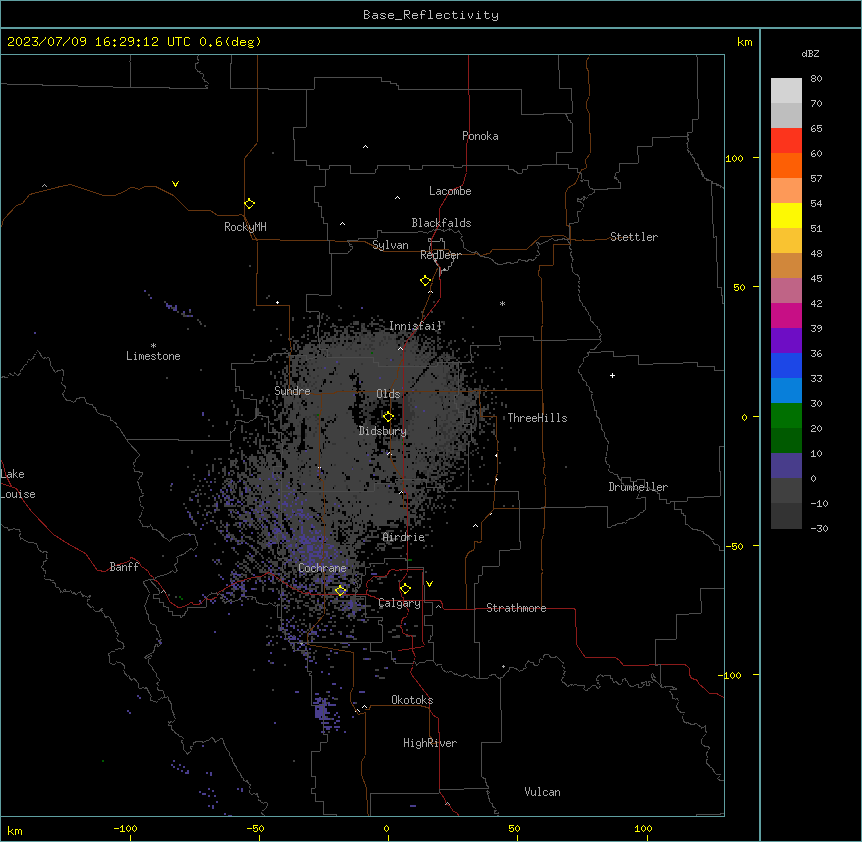862x842 pixels.
Task: Click the -100 tick label on the bottom axis
Action: [125, 828]
